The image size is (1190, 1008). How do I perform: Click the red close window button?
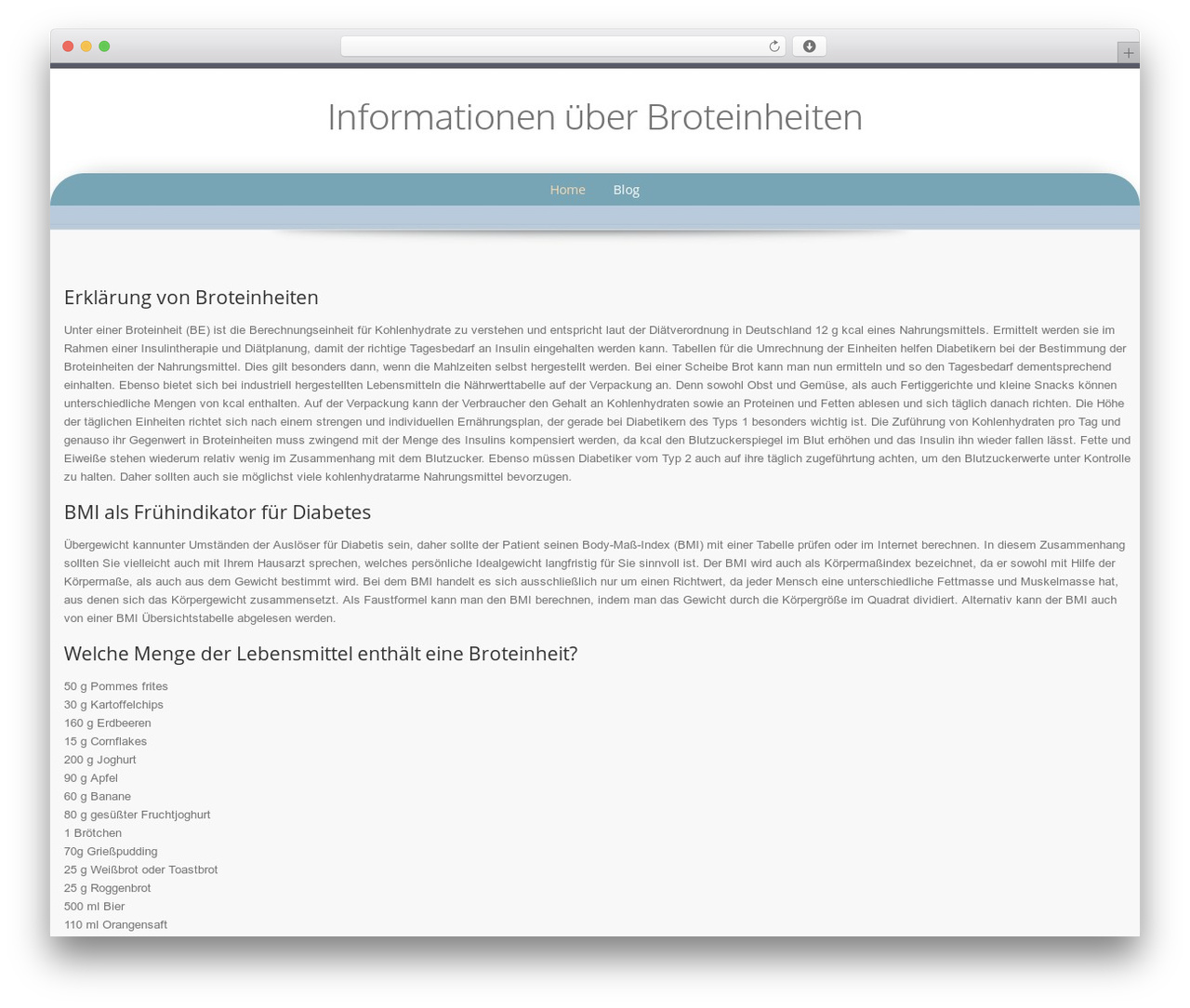tap(68, 46)
